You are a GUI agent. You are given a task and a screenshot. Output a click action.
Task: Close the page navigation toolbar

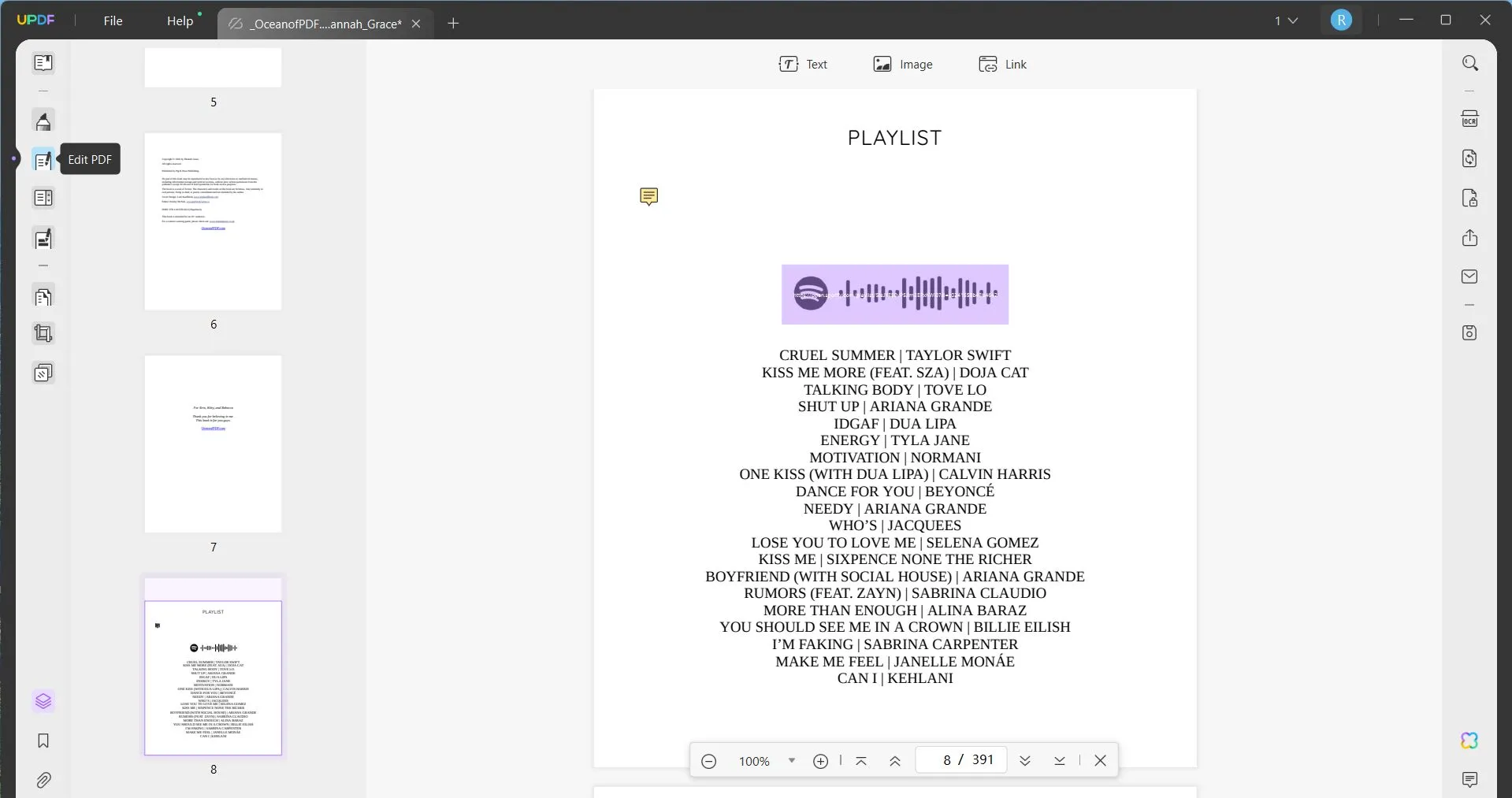[x=1101, y=761]
